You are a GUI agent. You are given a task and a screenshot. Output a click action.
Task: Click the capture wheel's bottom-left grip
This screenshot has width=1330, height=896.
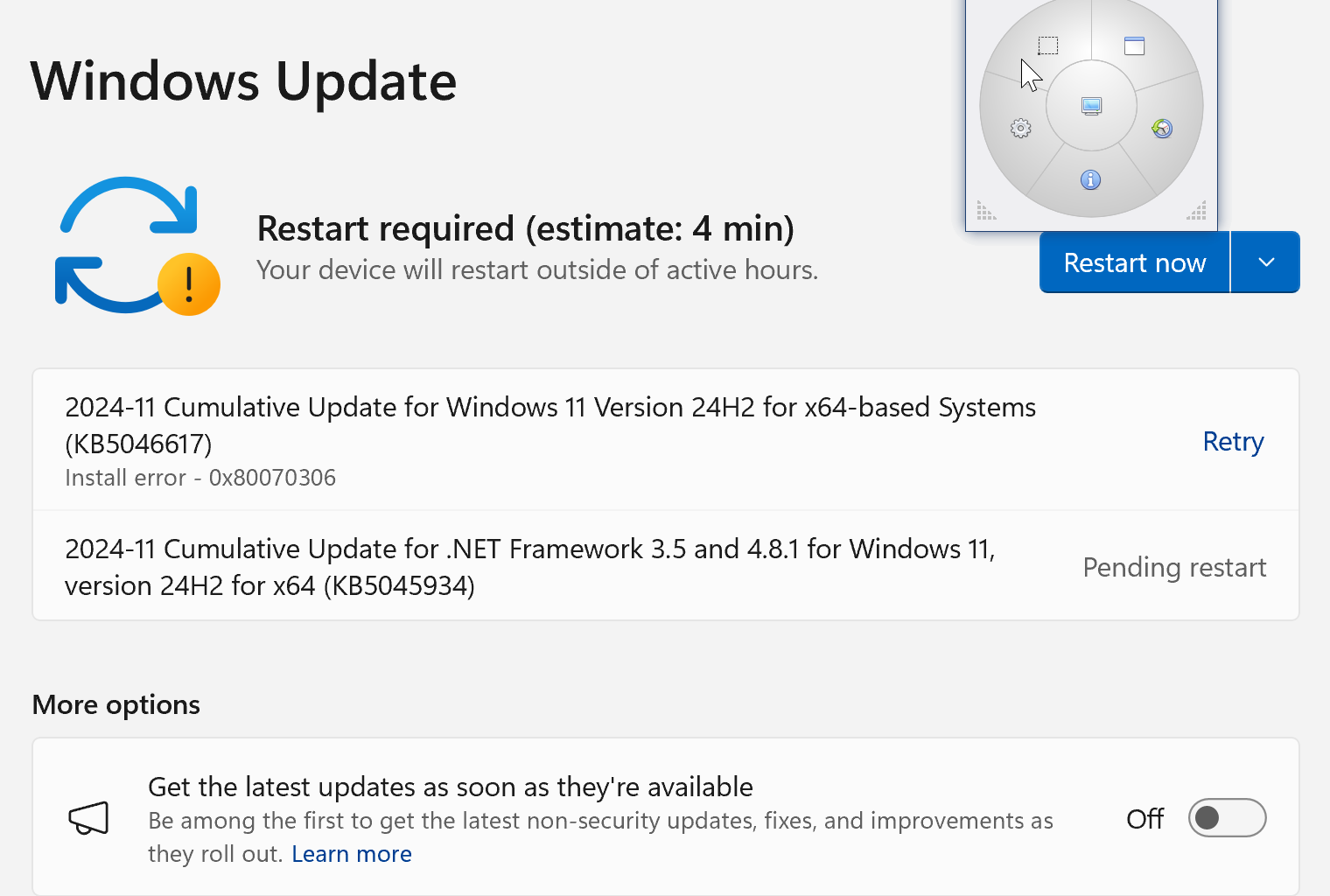tap(986, 211)
